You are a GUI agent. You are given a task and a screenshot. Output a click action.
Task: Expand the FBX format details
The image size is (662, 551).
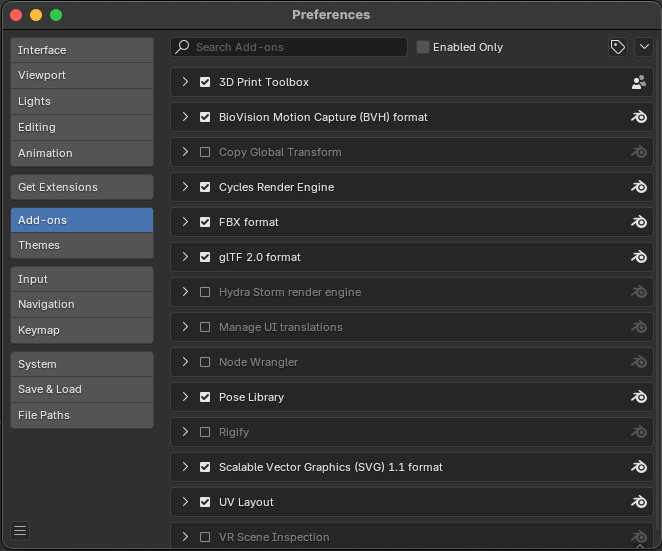tap(185, 222)
